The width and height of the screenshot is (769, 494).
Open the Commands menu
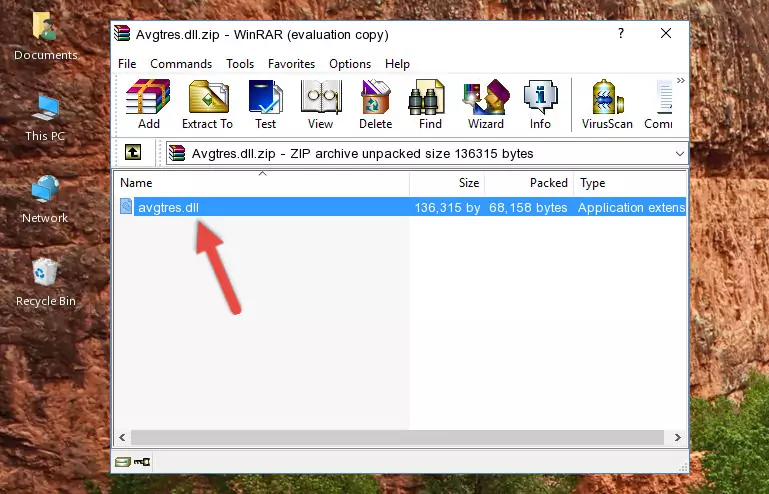(x=181, y=64)
